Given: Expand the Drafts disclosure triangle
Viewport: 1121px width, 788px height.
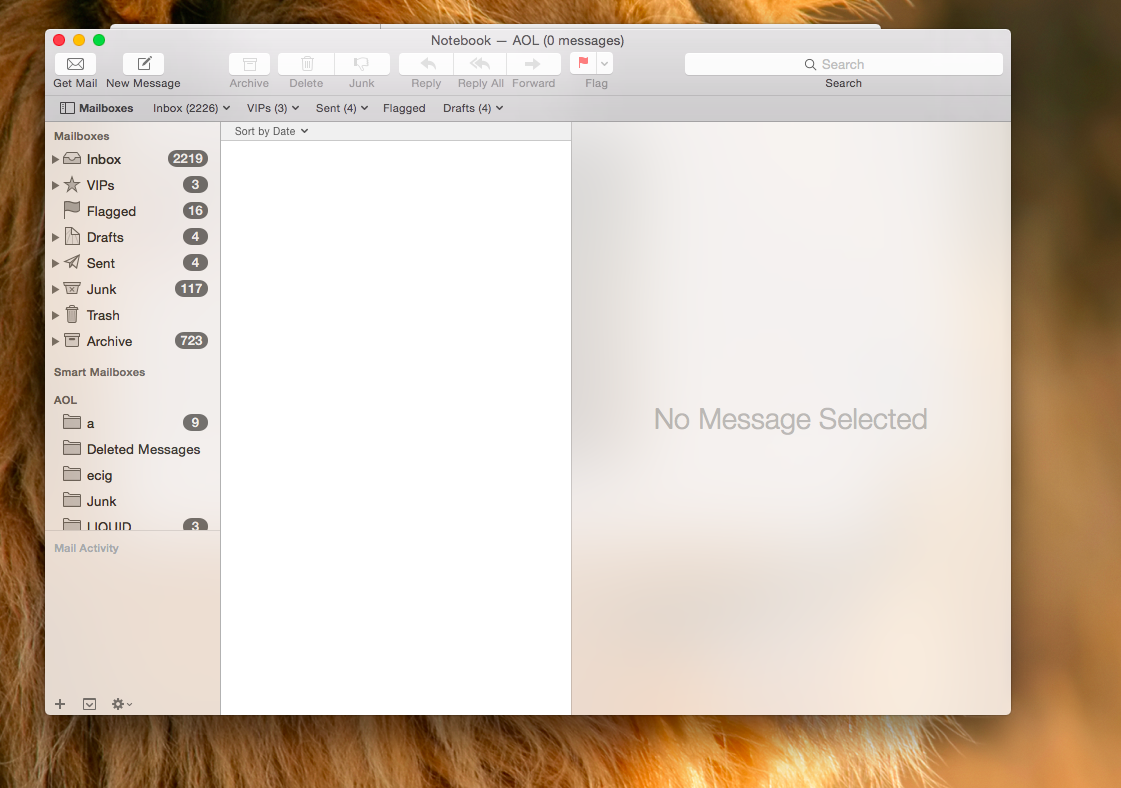Looking at the screenshot, I should (55, 237).
